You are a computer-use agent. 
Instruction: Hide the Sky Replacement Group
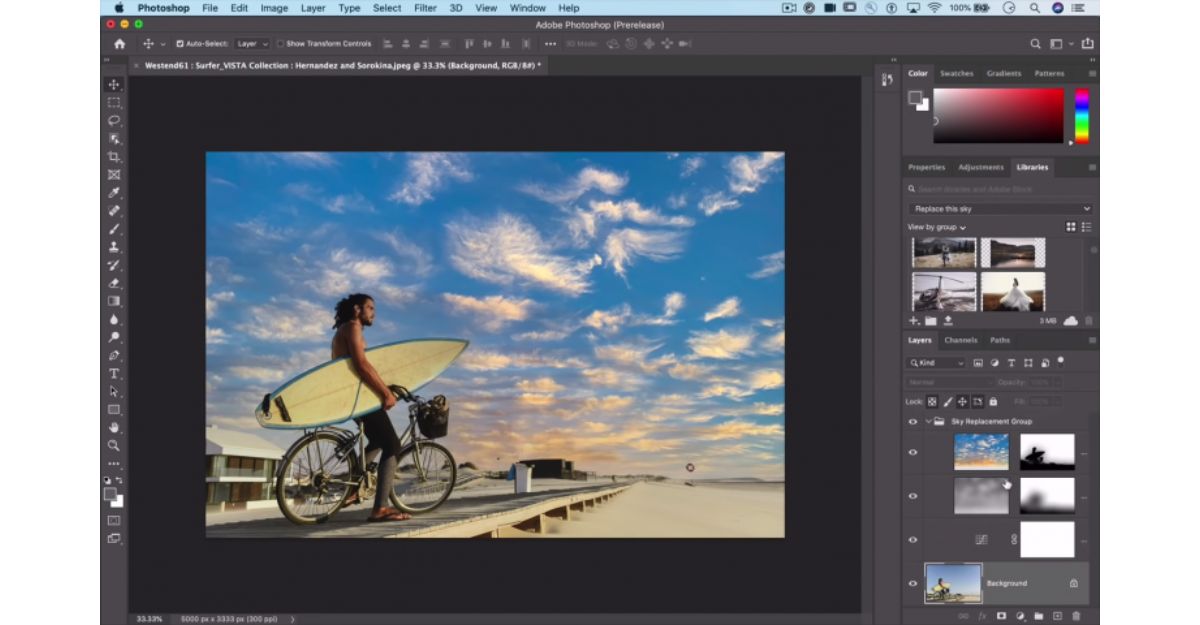(912, 422)
